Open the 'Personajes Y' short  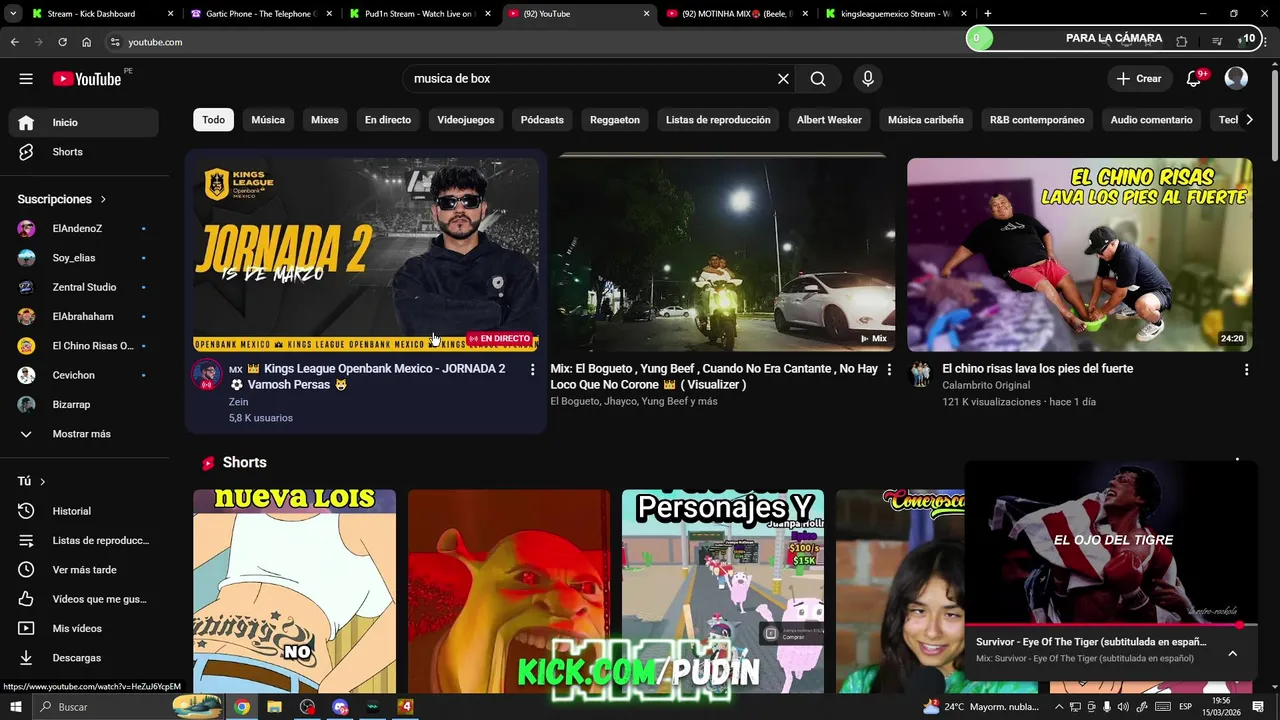pyautogui.click(x=723, y=591)
